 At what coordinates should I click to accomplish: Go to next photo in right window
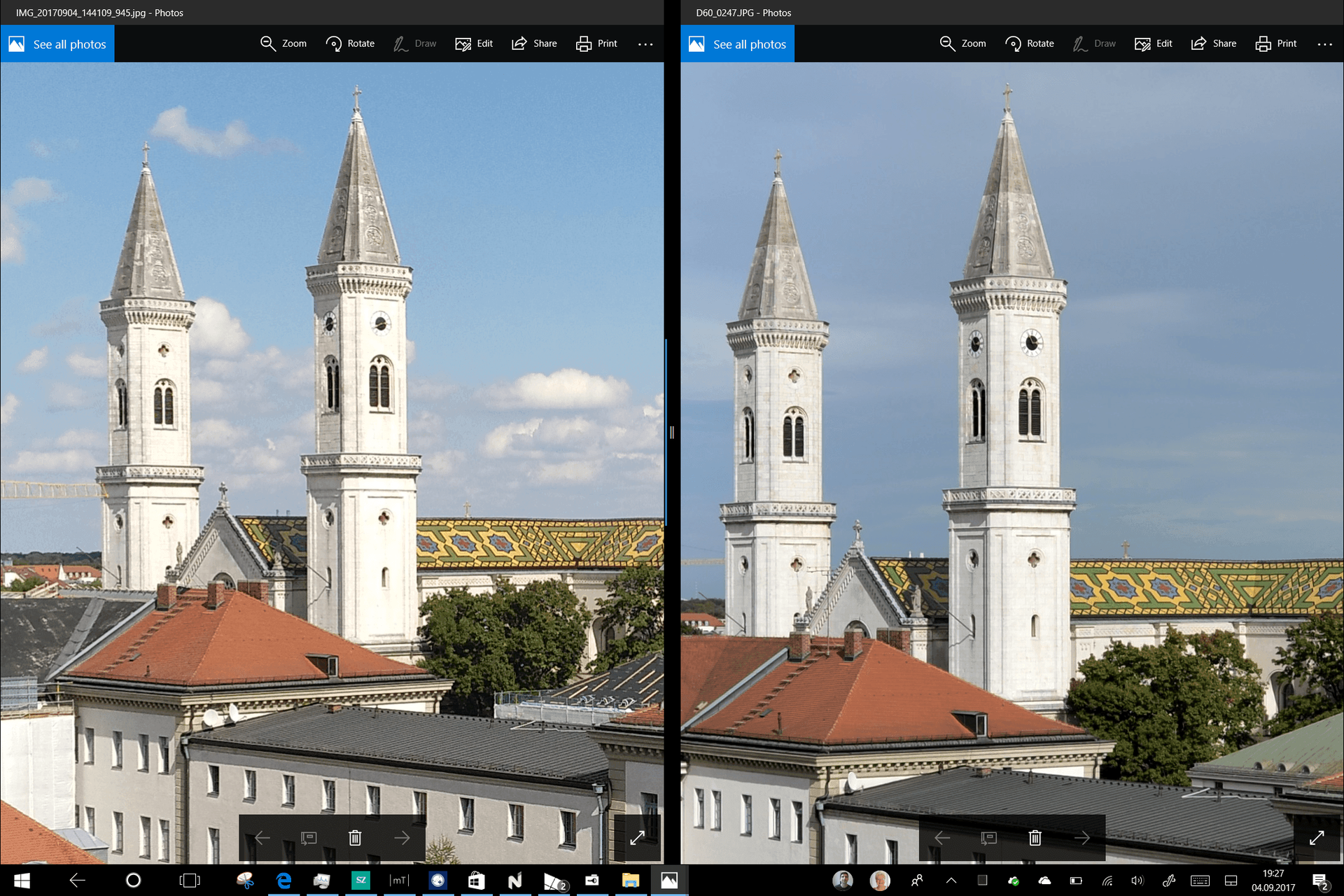coord(1082,838)
